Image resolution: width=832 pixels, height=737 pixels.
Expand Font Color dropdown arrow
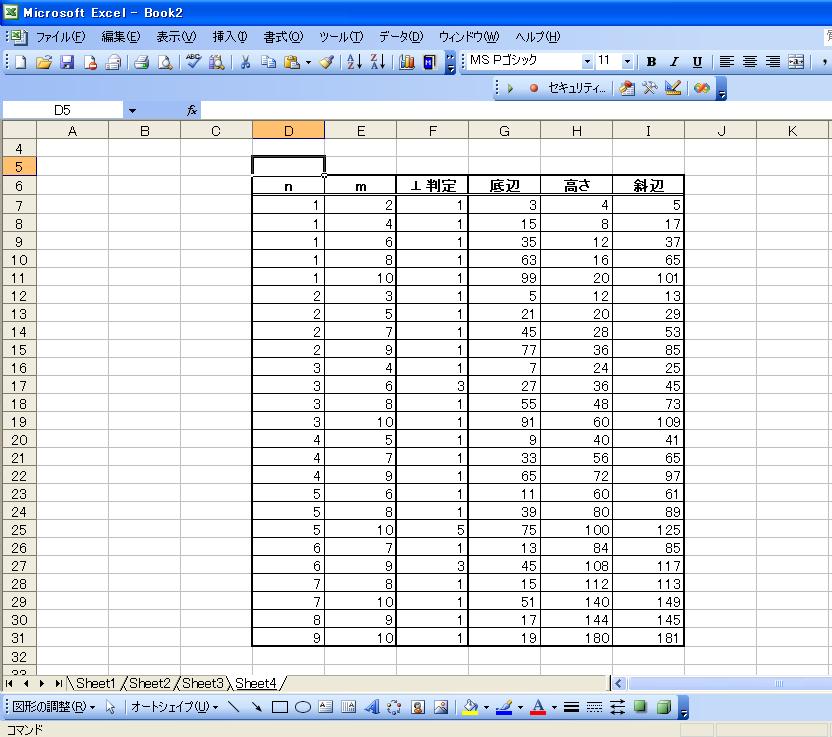(x=554, y=707)
